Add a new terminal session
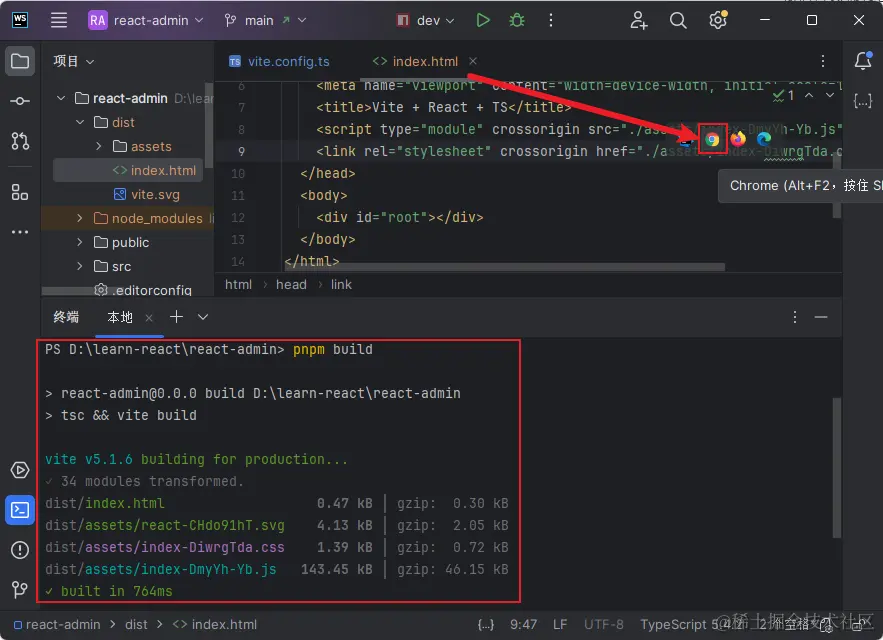883x640 pixels. tap(176, 317)
